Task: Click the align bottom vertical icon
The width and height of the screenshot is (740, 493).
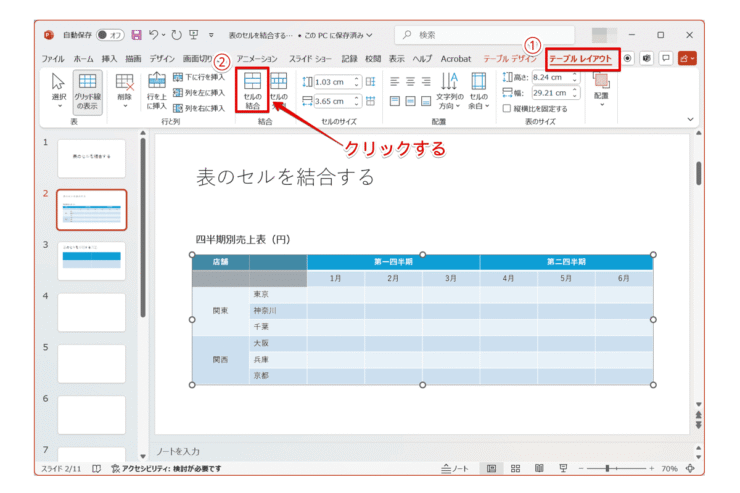Action: click(426, 101)
